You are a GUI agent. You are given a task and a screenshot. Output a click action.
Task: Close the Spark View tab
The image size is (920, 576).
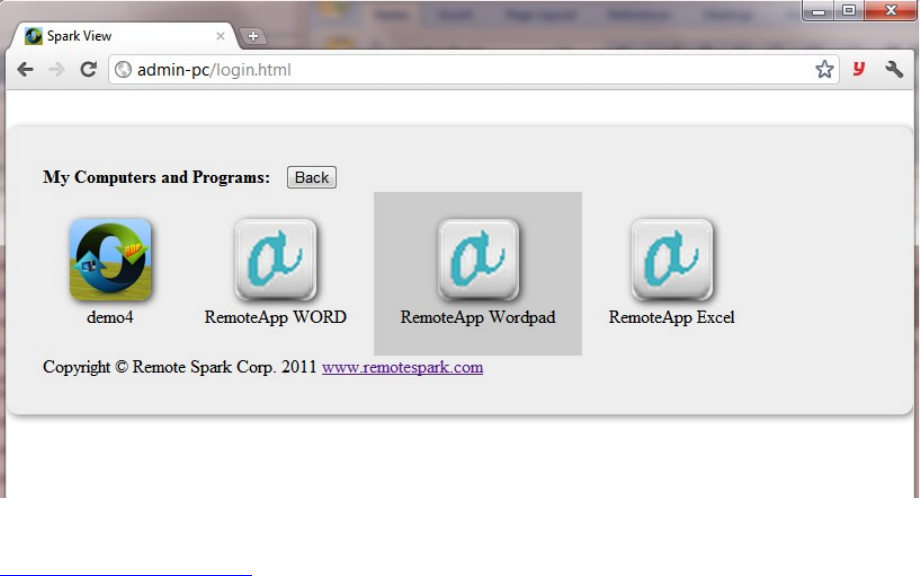[221, 36]
